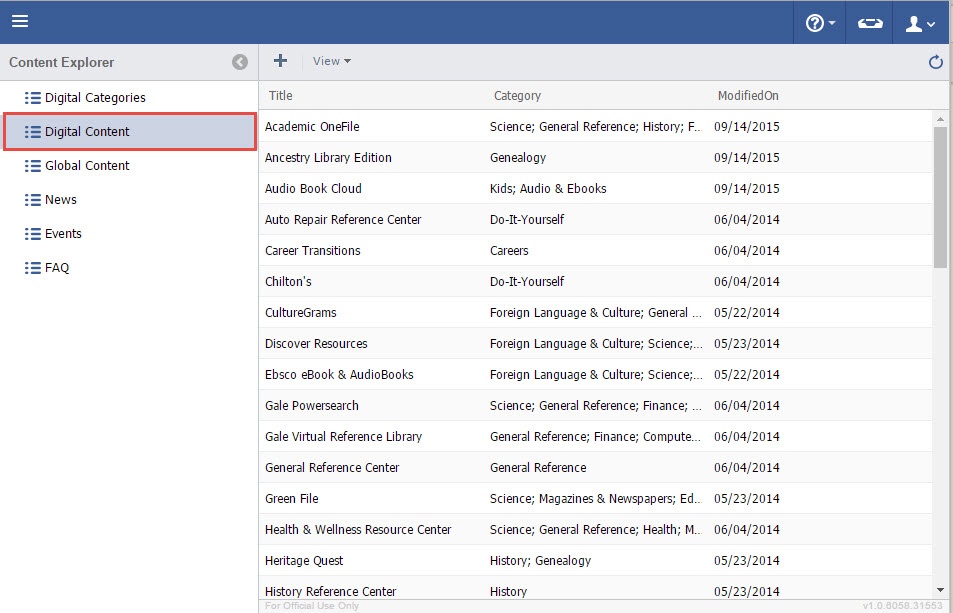Image resolution: width=953 pixels, height=613 pixels.
Task: Open the hamburger main menu
Action: pyautogui.click(x=20, y=22)
